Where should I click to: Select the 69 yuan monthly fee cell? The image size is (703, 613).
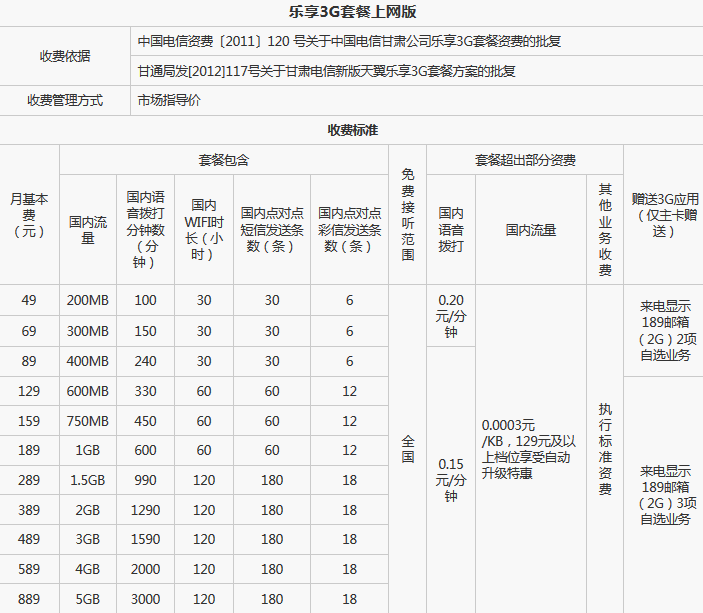pos(29,331)
